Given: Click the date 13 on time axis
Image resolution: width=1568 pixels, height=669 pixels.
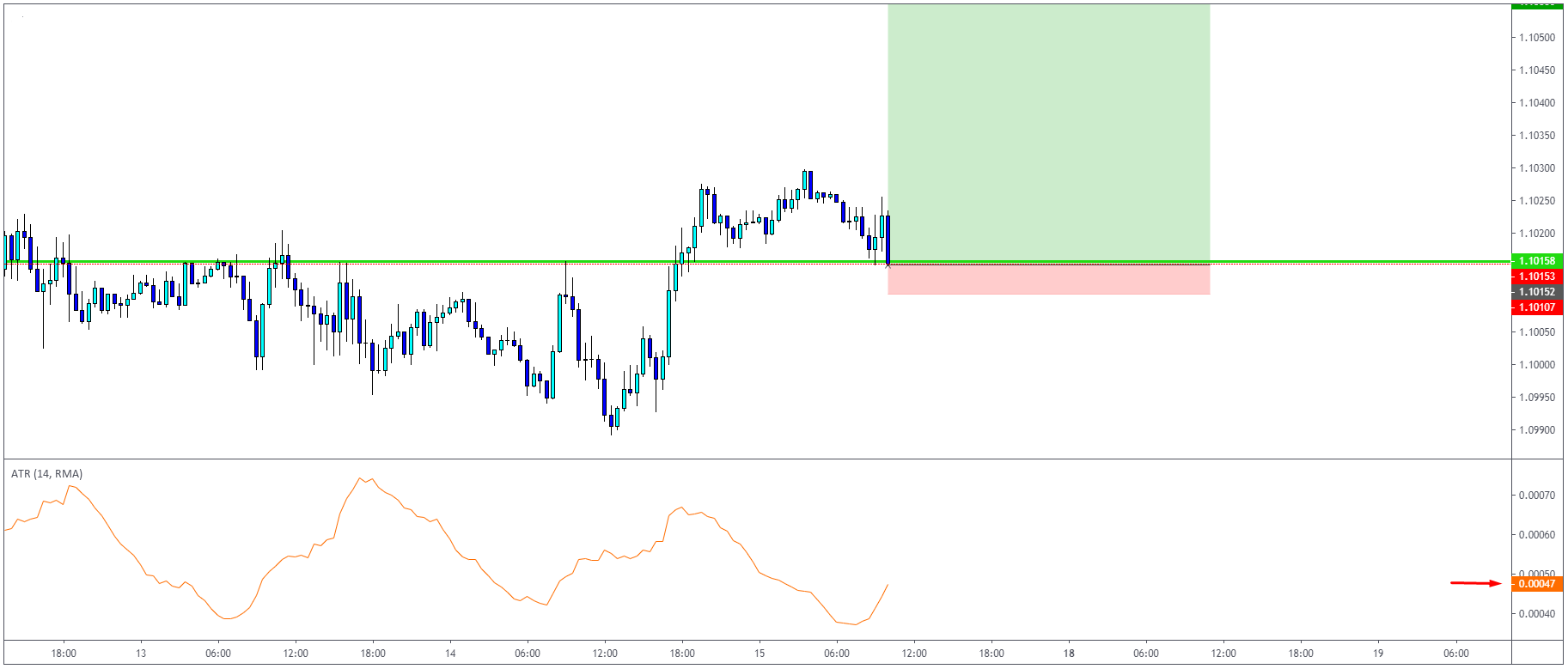Looking at the screenshot, I should 141,654.
